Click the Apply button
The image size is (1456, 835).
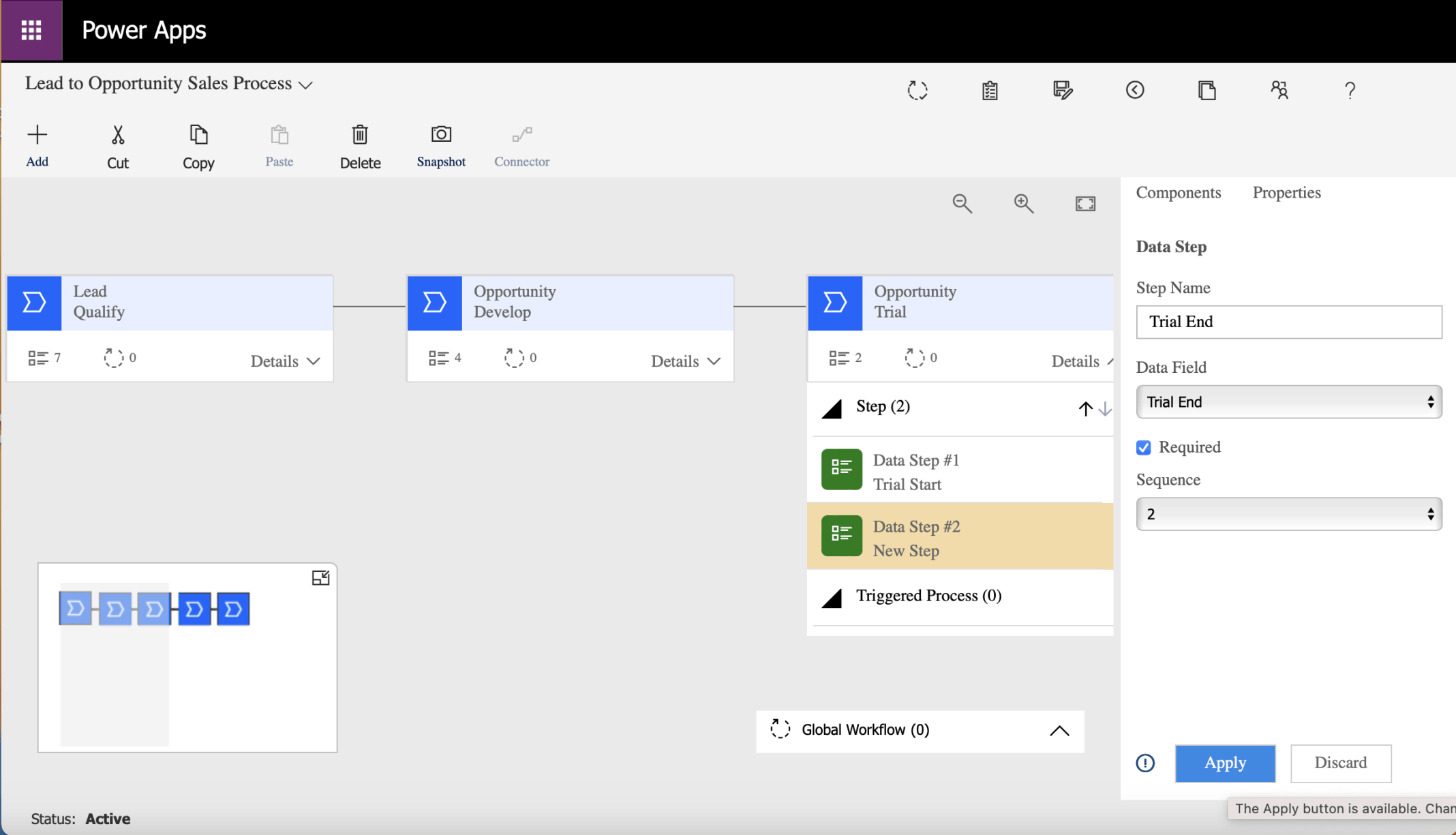(x=1225, y=763)
